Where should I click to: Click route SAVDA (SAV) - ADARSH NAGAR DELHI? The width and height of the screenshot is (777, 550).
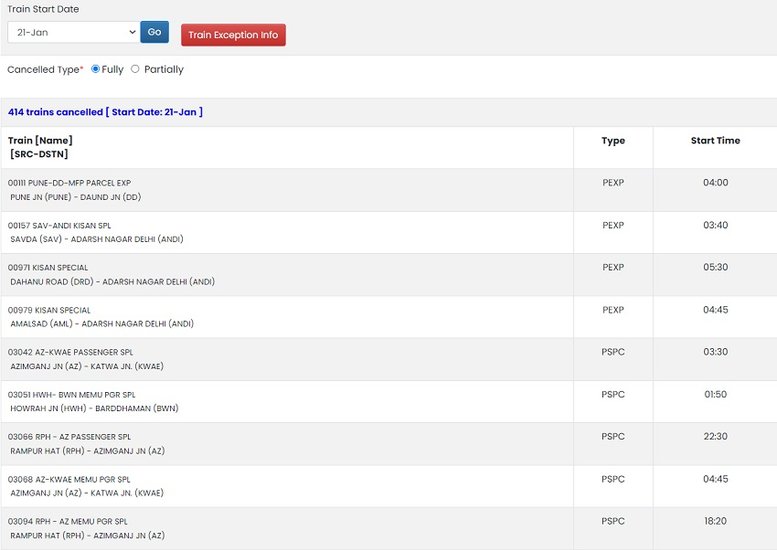click(x=97, y=239)
